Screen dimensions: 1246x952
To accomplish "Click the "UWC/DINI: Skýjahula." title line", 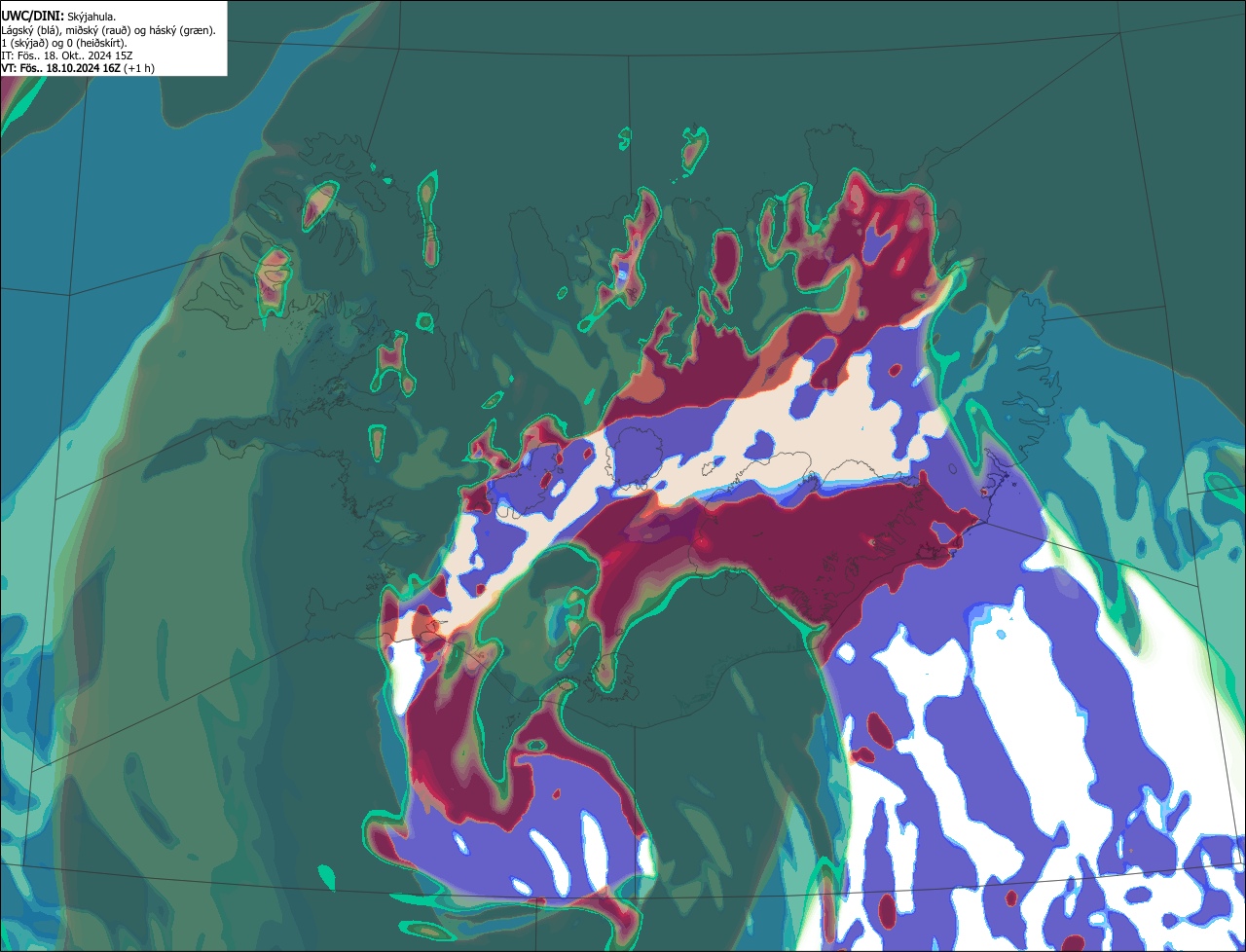I will pos(57,17).
